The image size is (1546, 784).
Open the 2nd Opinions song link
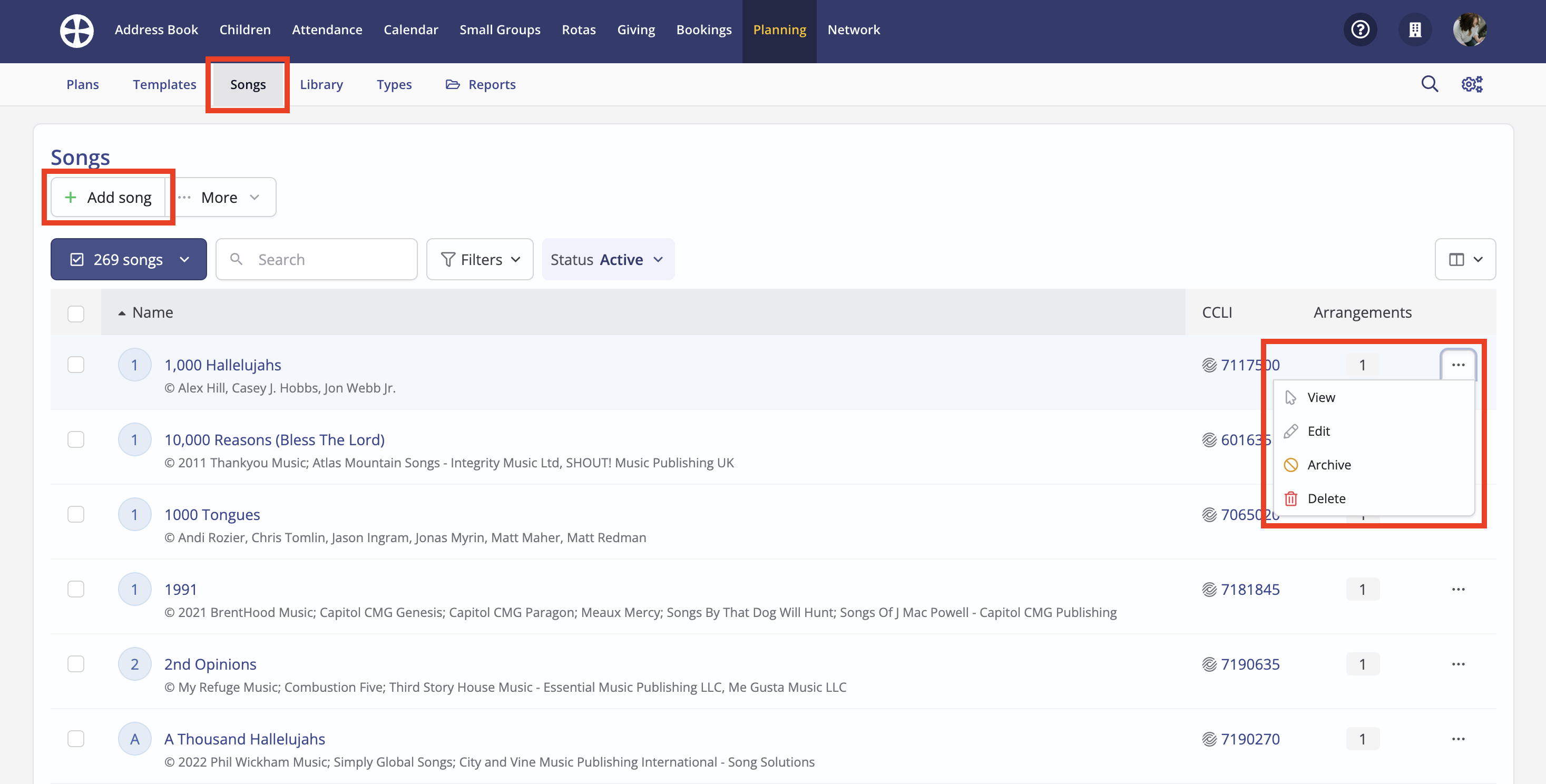210,664
